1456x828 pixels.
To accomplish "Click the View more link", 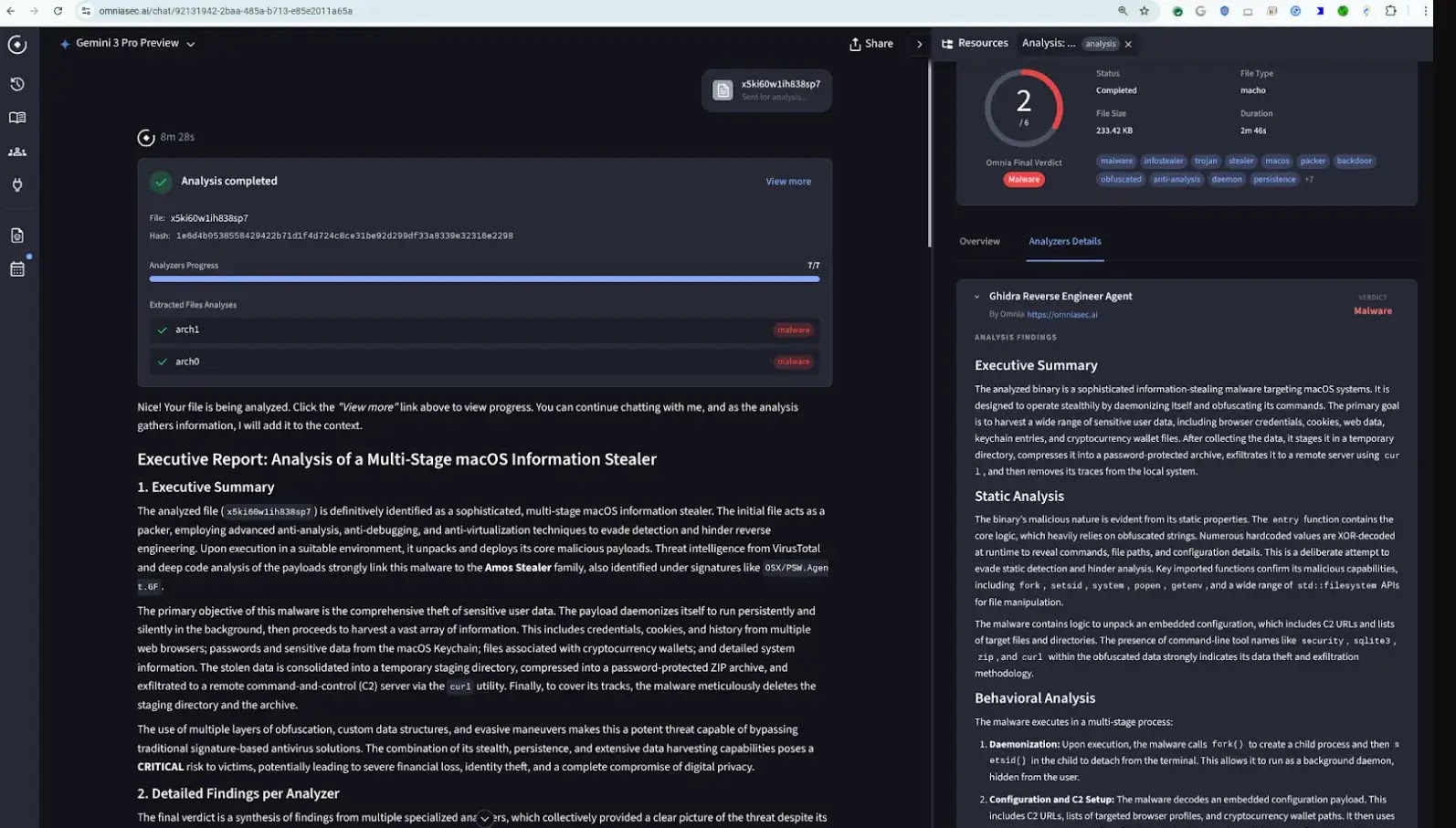I will pyautogui.click(x=788, y=182).
